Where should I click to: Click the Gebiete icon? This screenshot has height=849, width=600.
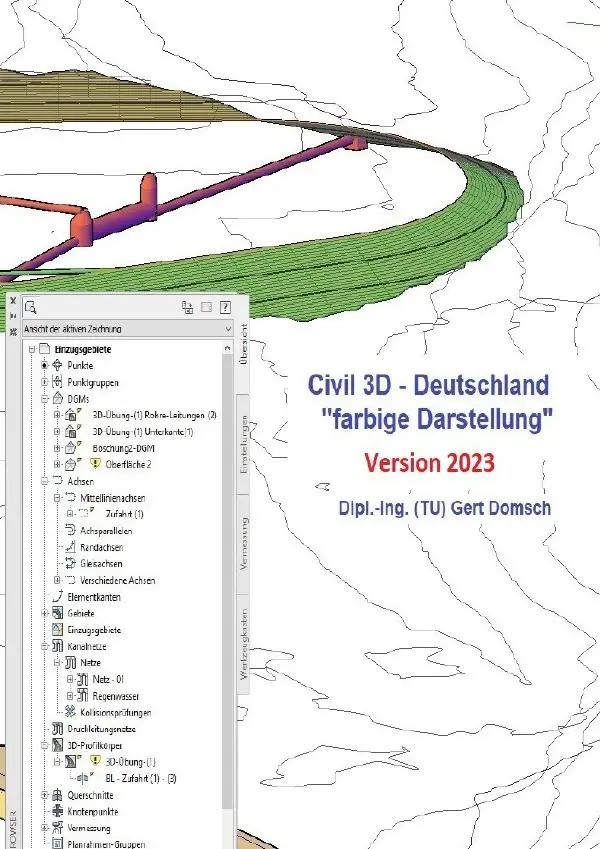click(x=57, y=613)
